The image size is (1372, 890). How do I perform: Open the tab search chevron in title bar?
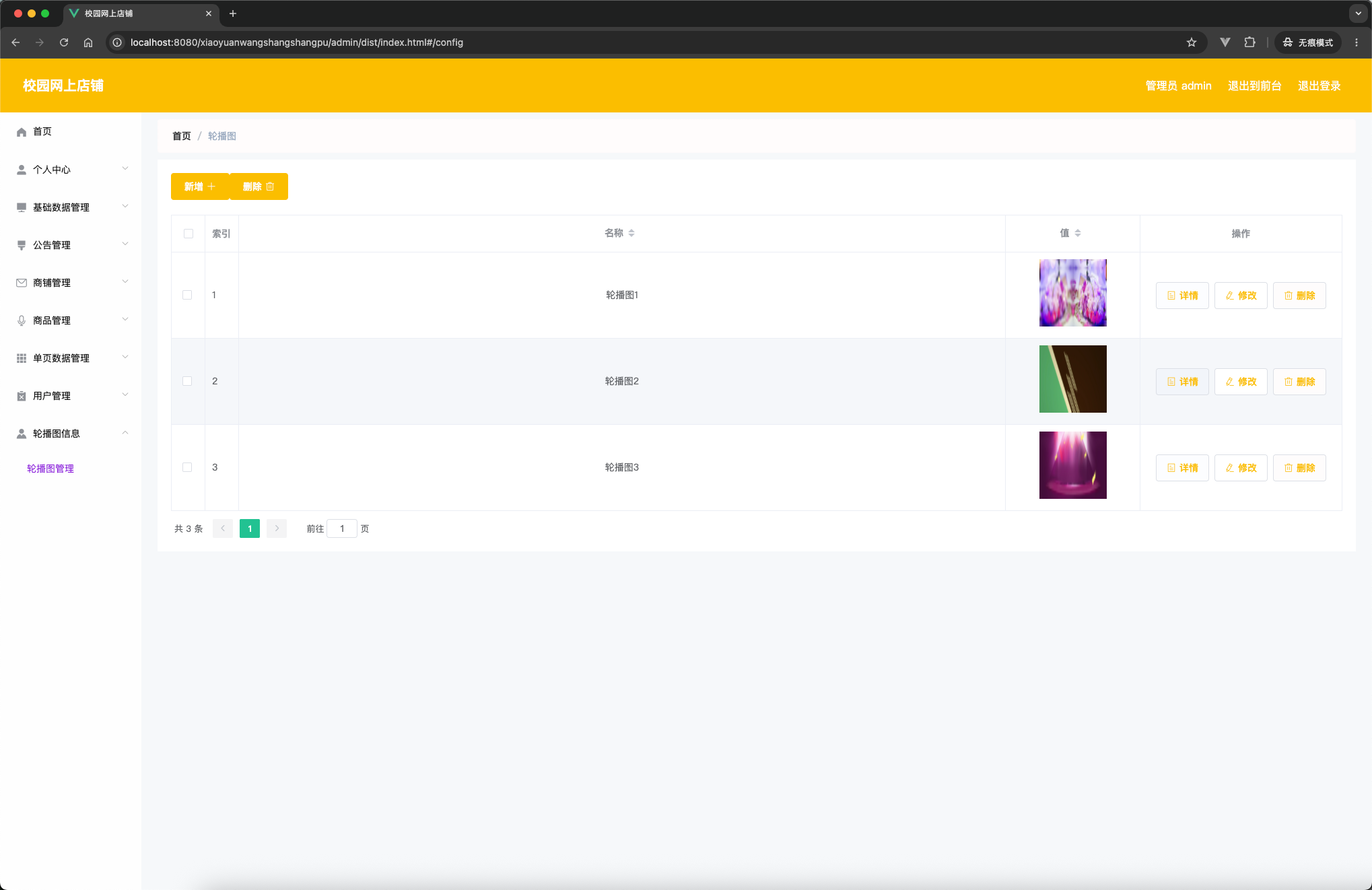pyautogui.click(x=1359, y=13)
